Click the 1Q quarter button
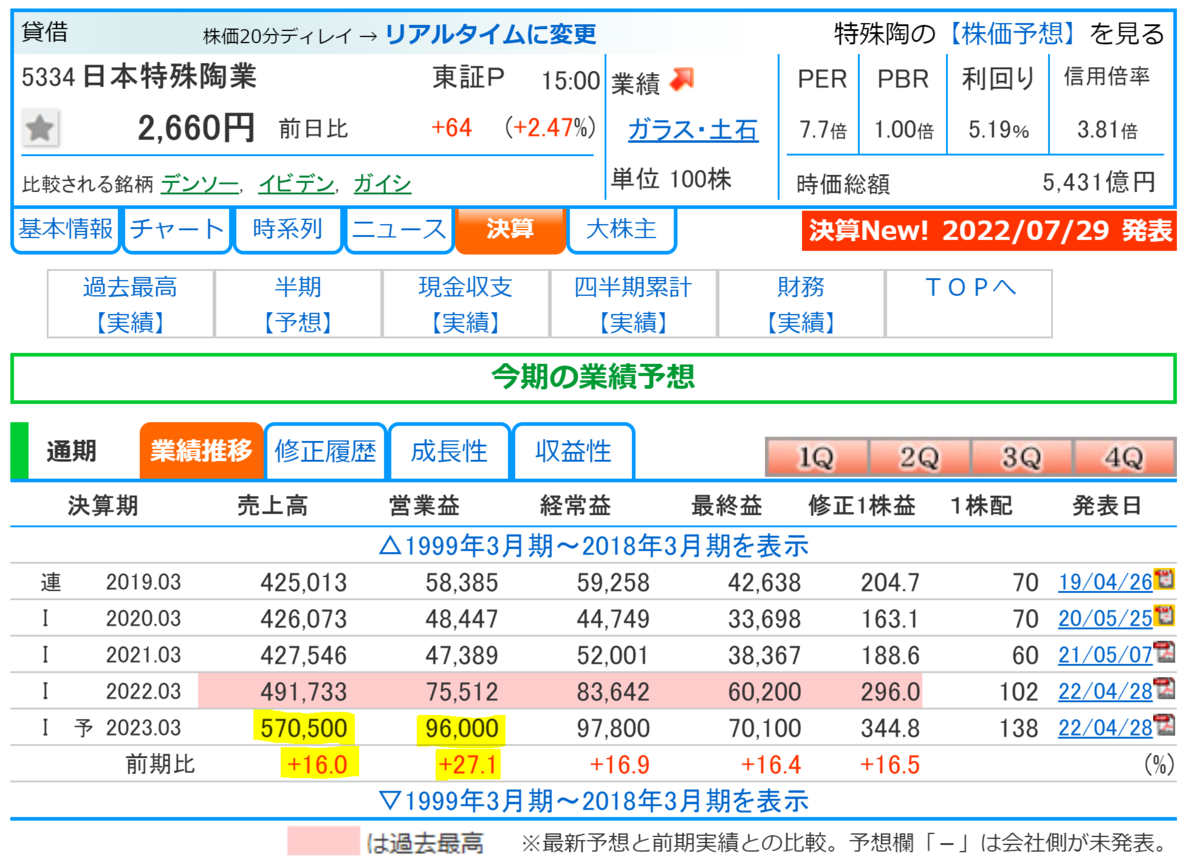Viewport: 1200px width, 865px height. click(816, 458)
